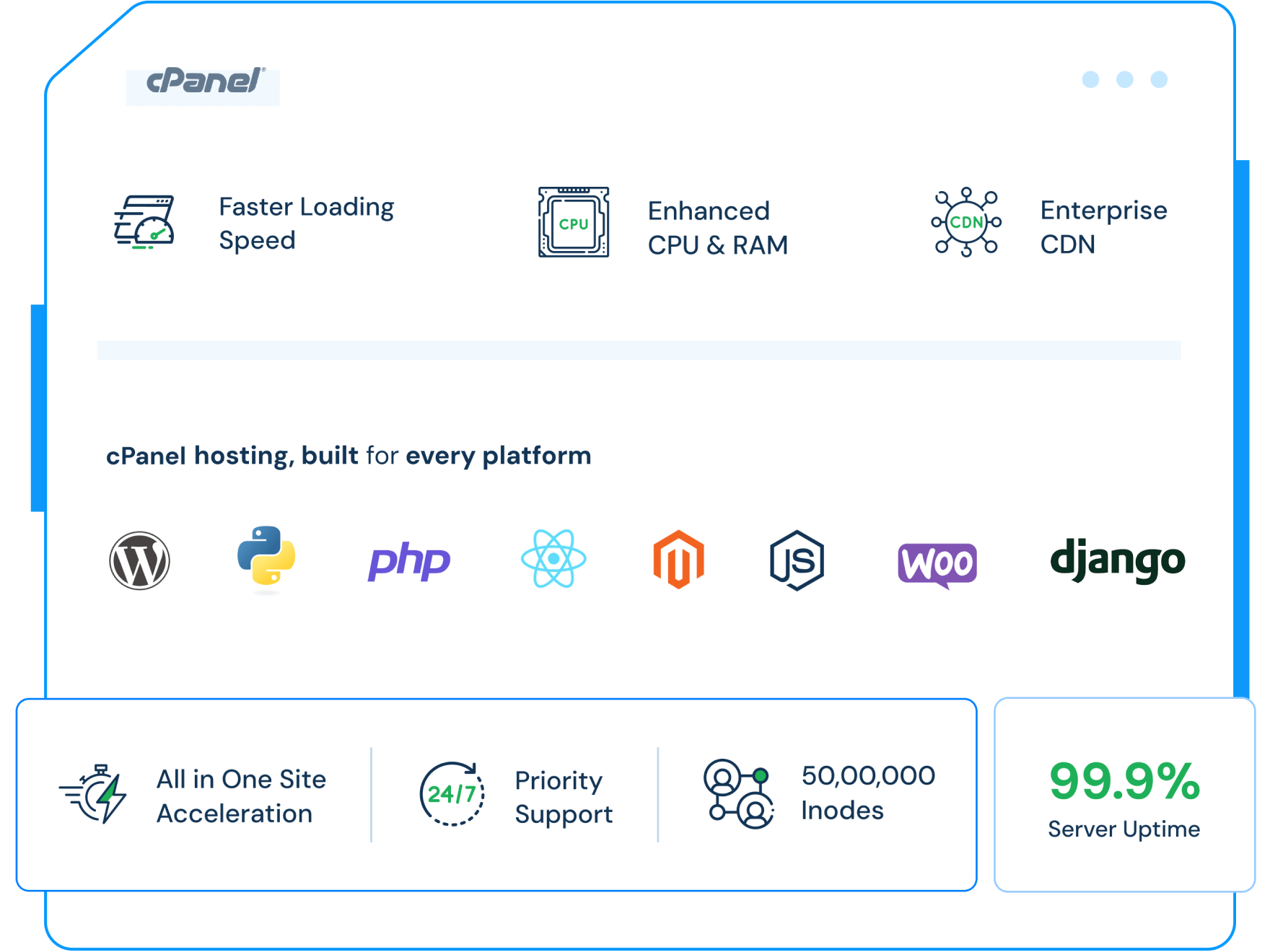Click the django logo
Viewport: 1270px width, 952px height.
[1118, 559]
